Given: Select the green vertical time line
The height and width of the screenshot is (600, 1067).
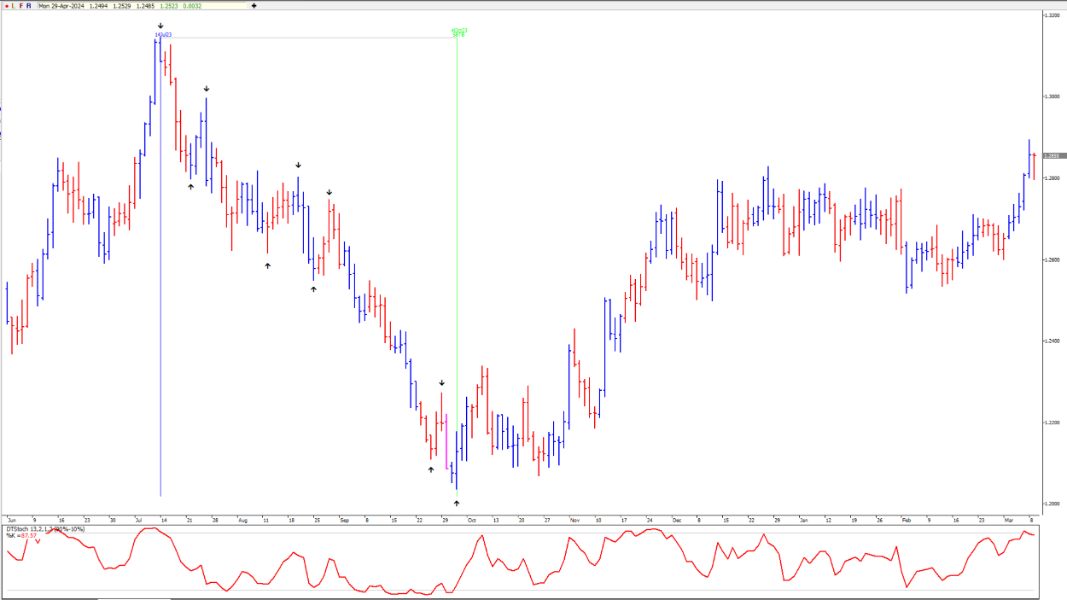Looking at the screenshot, I should click(x=457, y=250).
